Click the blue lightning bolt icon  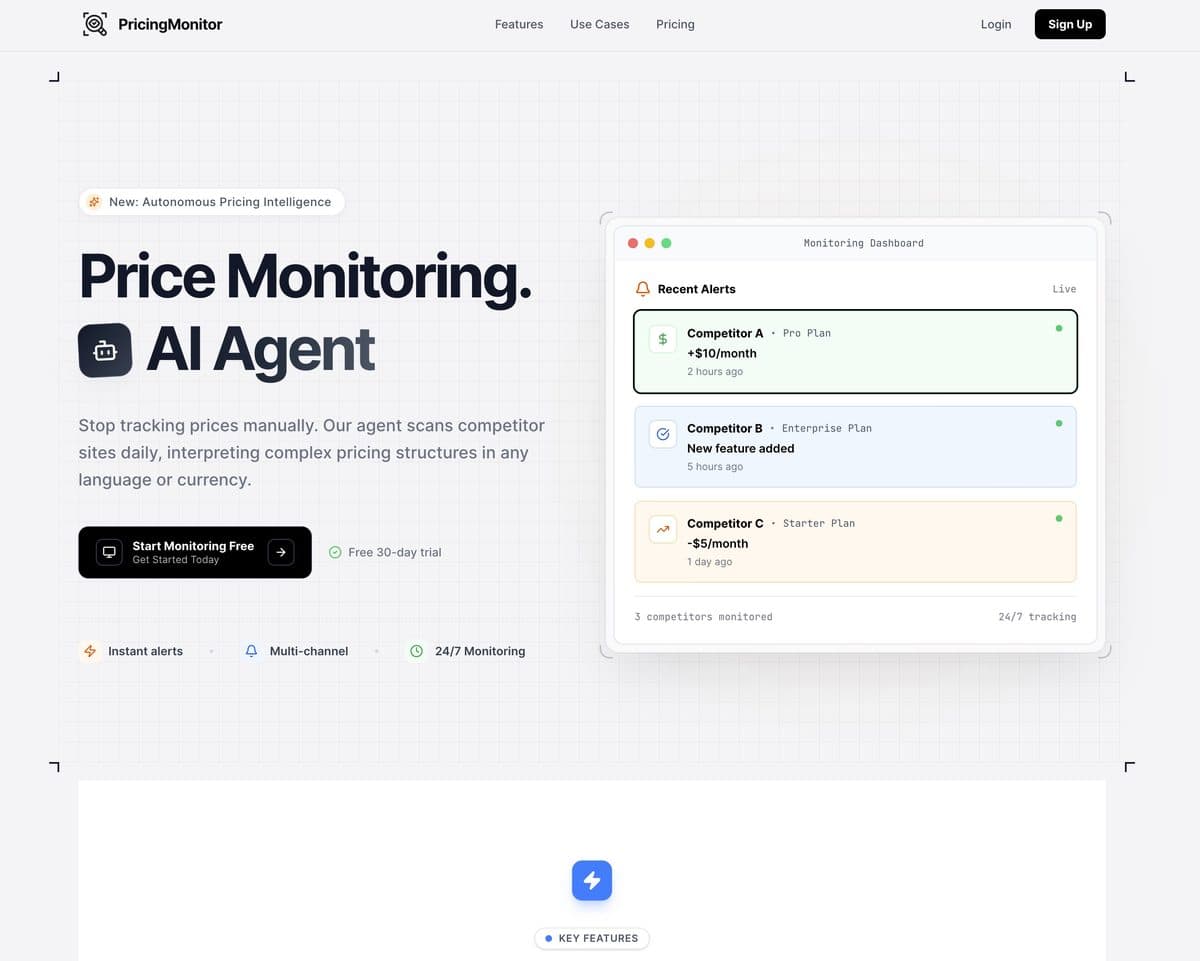click(592, 880)
